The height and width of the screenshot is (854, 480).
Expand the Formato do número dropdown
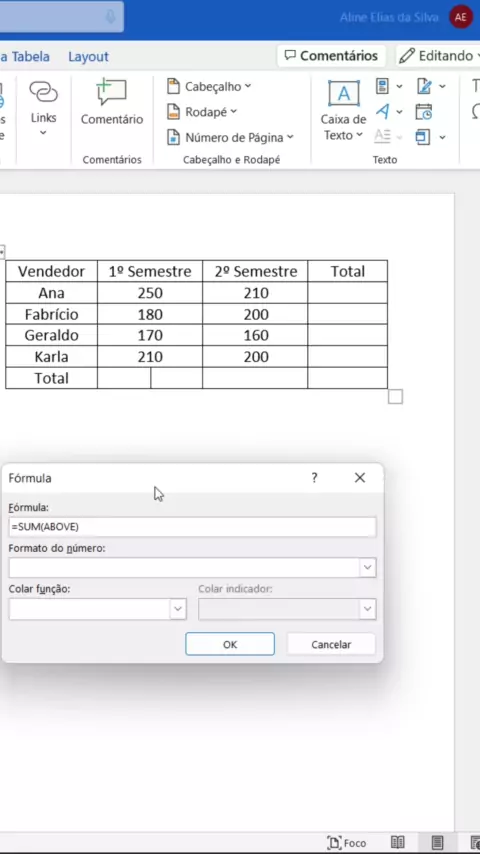pyautogui.click(x=368, y=568)
